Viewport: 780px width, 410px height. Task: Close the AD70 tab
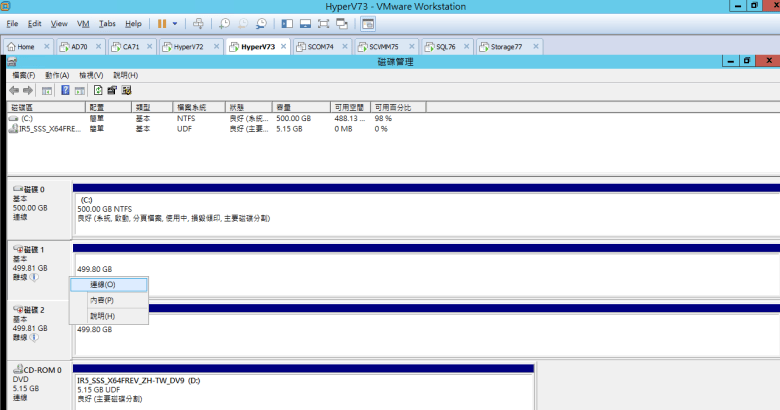(x=98, y=47)
